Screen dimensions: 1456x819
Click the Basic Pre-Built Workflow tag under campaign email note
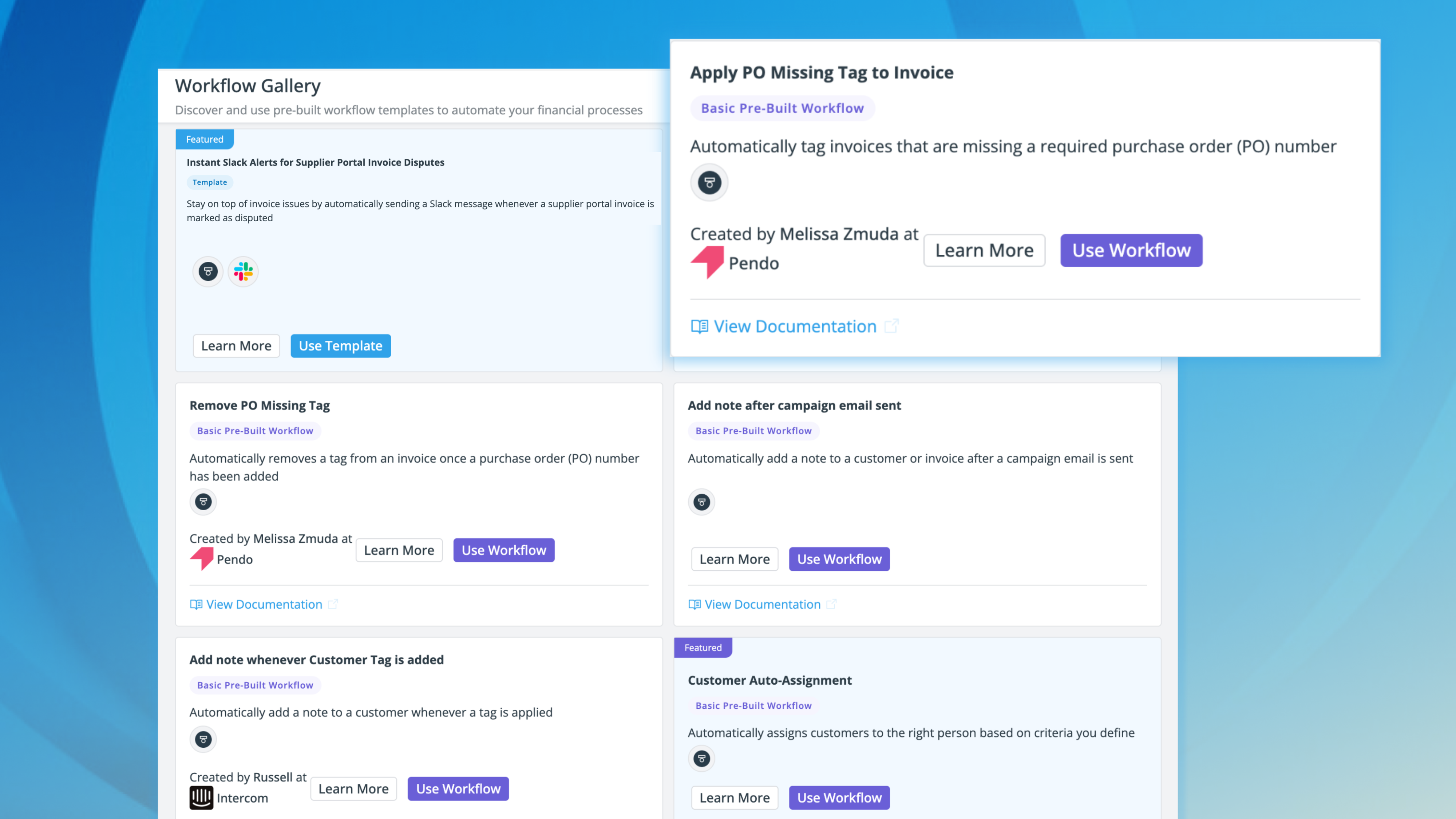[753, 431]
